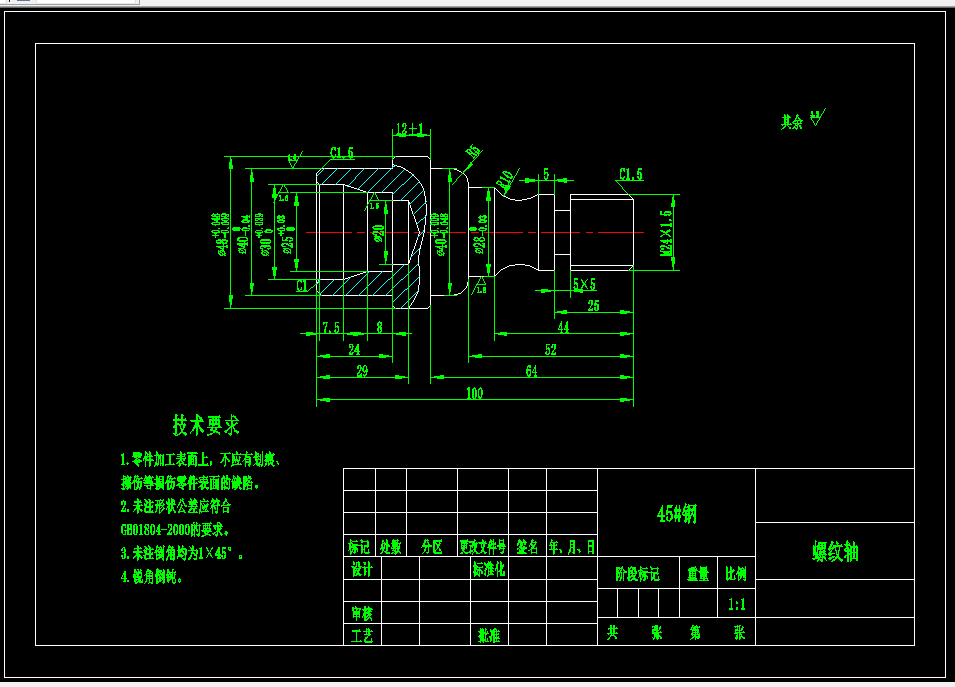The width and height of the screenshot is (955, 687).
Task: Click the 8 dimension beside 7.5
Action: [x=379, y=328]
